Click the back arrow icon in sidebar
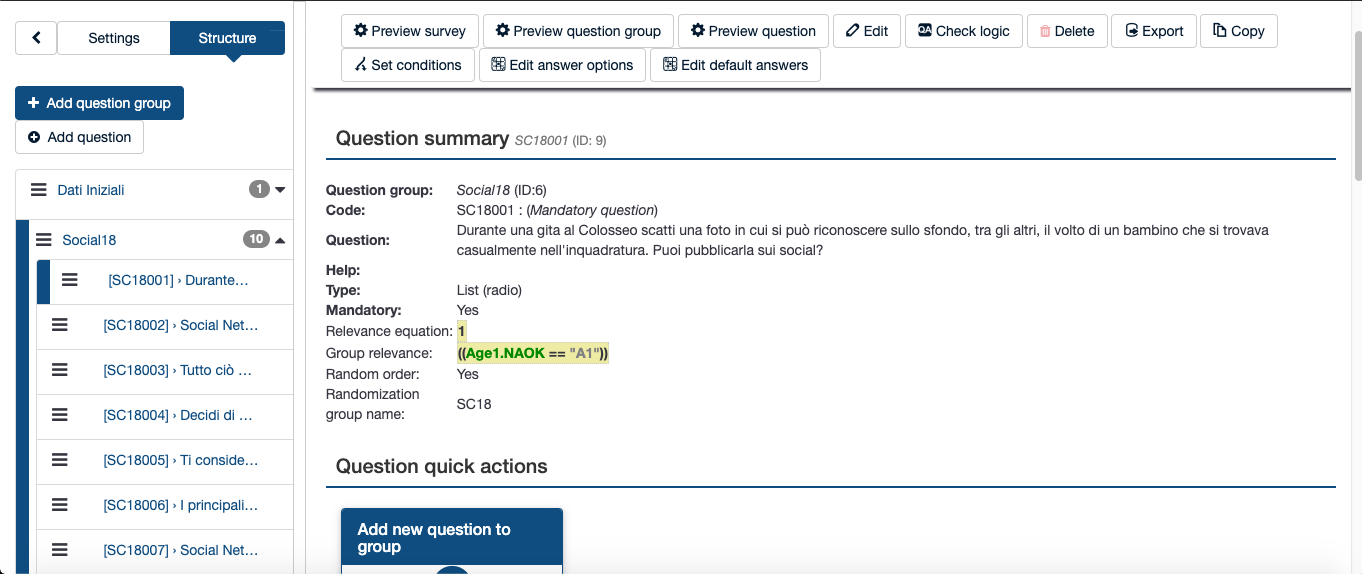The height and width of the screenshot is (574, 1362). (x=37, y=38)
